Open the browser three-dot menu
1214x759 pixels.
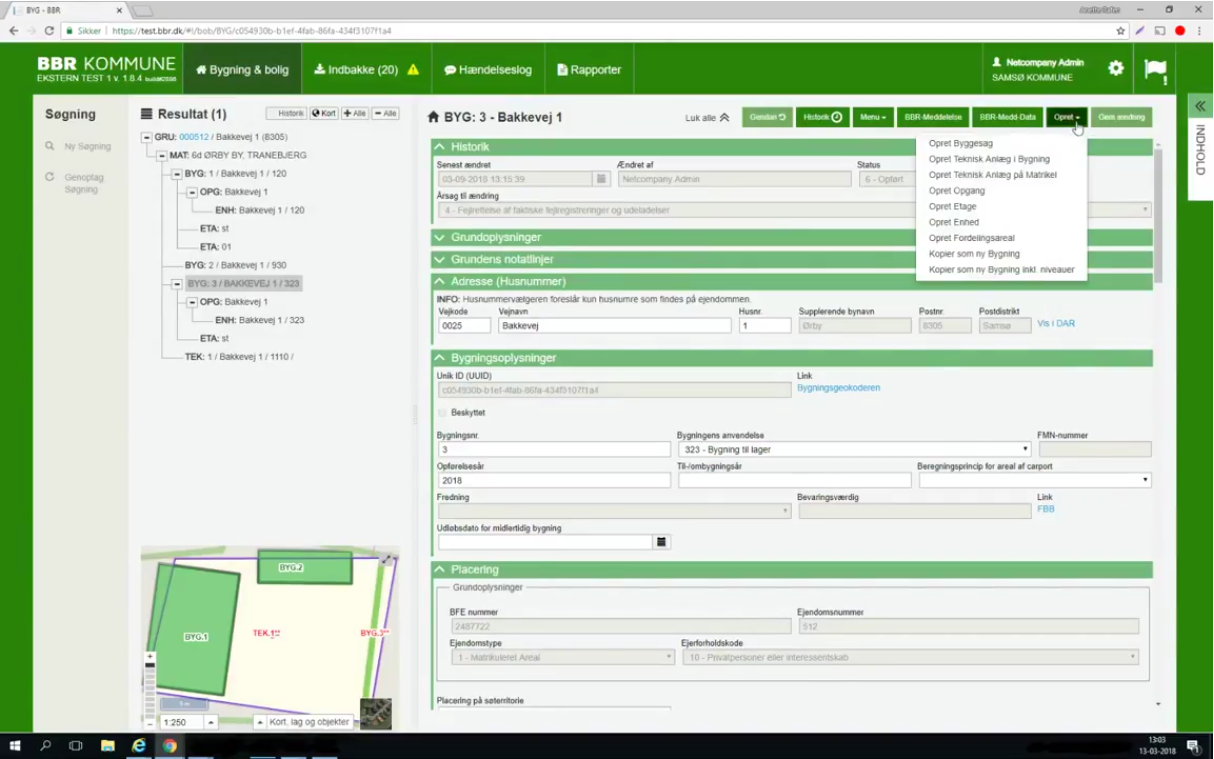pos(1199,31)
